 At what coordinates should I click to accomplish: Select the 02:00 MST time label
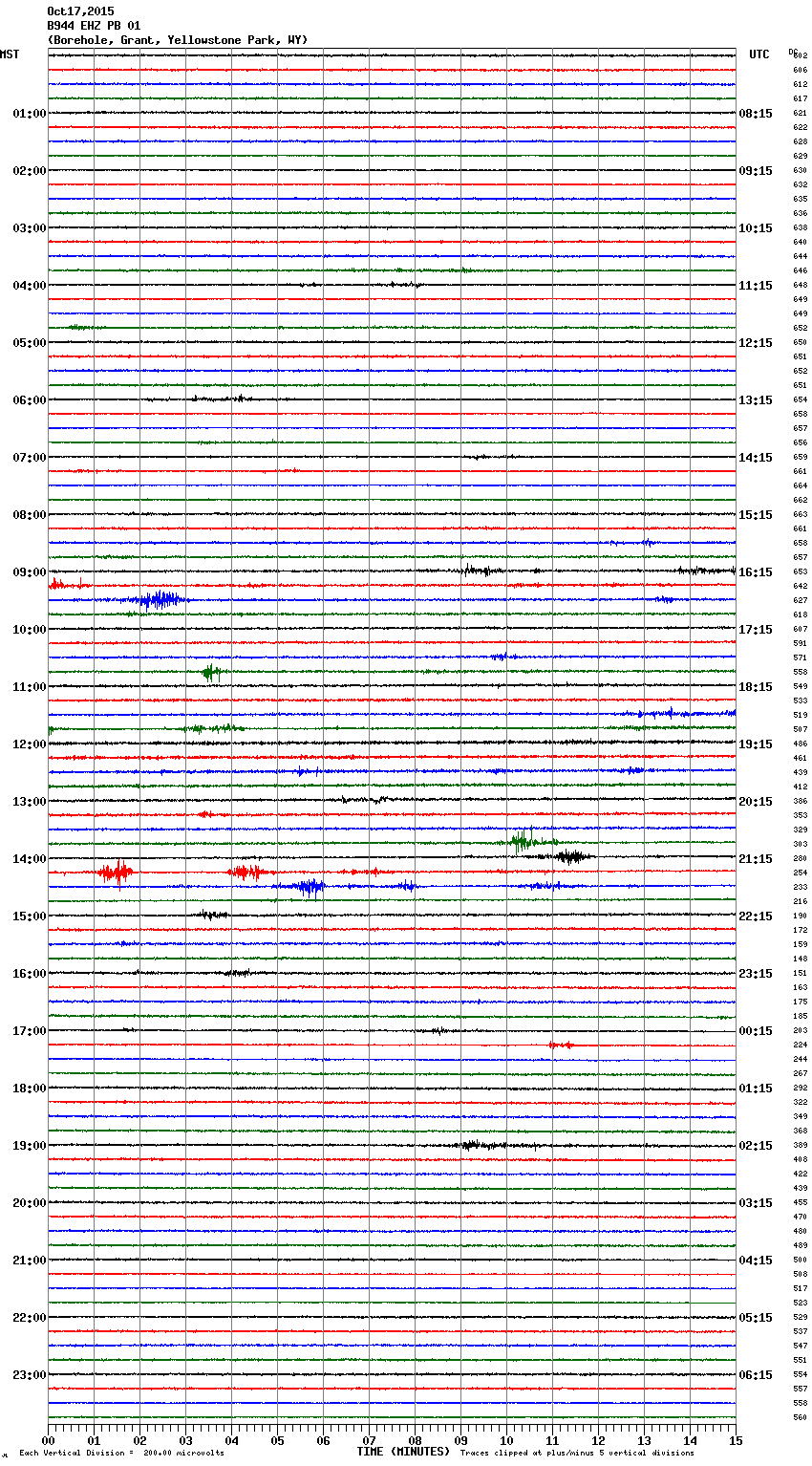30,171
